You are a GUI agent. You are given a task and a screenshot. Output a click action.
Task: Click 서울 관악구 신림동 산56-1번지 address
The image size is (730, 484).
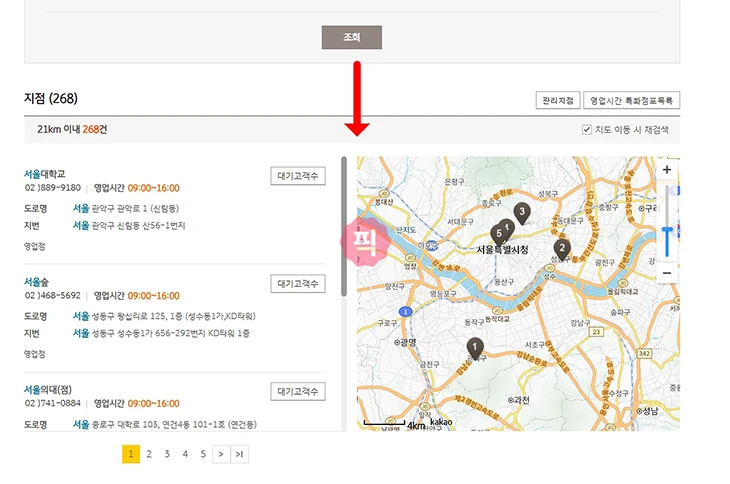tap(129, 226)
